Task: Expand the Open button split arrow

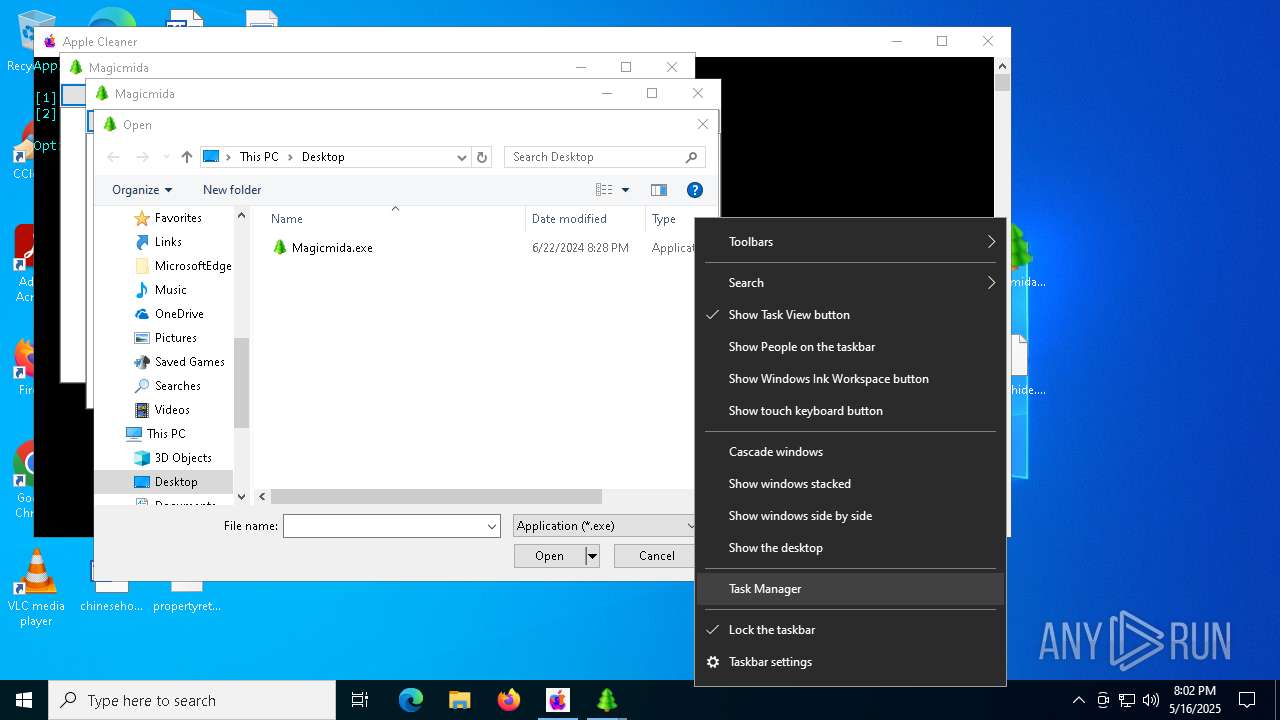Action: click(x=592, y=556)
